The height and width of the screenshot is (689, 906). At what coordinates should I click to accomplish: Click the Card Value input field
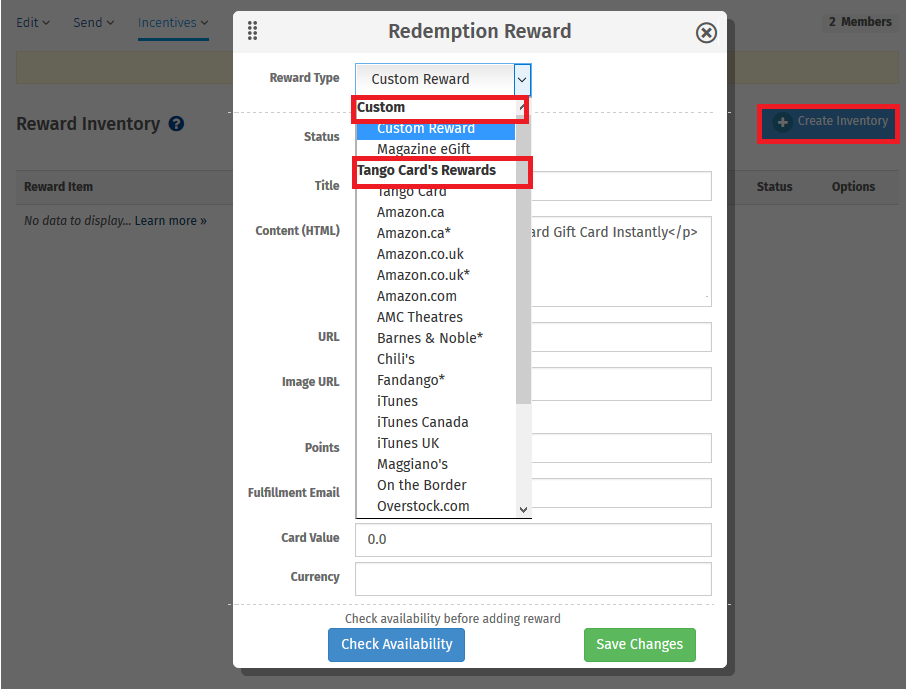[533, 539]
